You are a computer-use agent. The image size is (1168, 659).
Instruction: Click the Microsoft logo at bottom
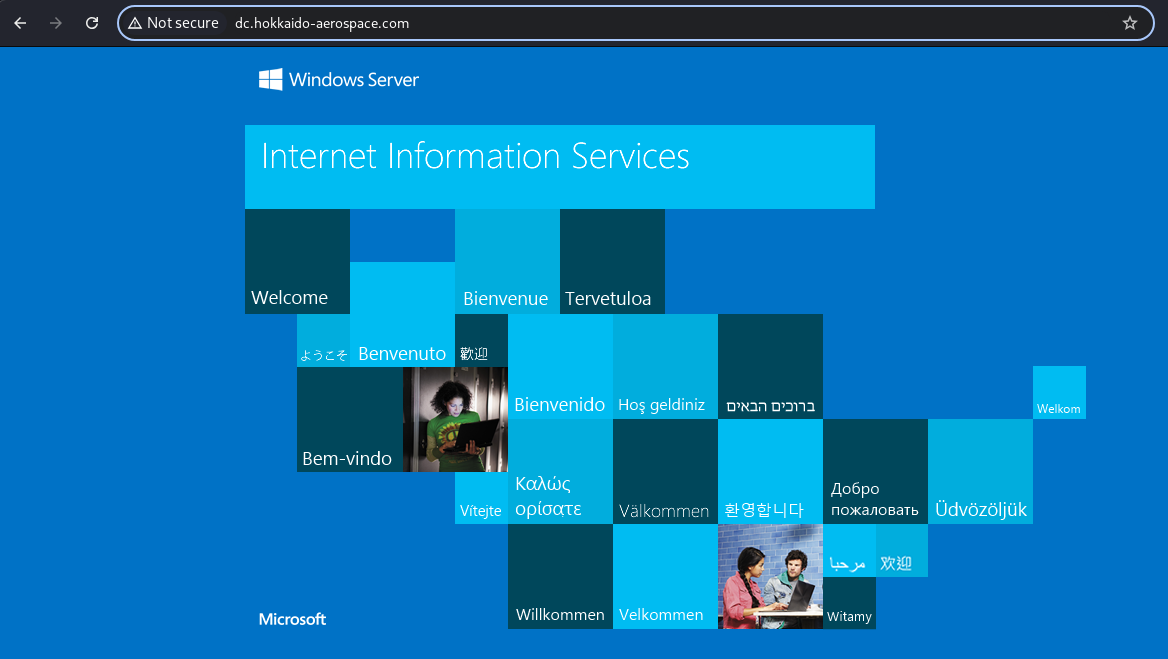[292, 619]
